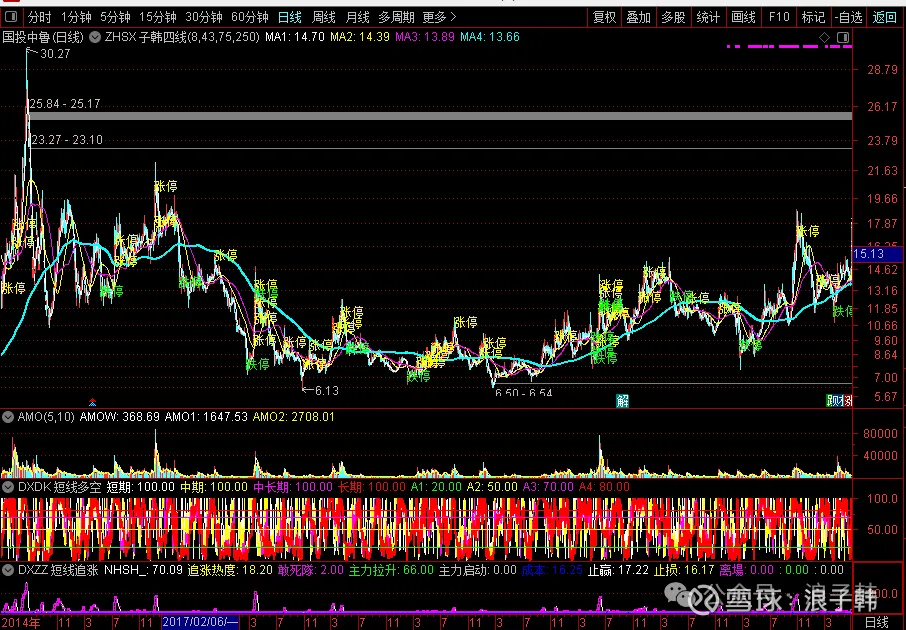This screenshot has width=906, height=630.
Task: Click the 23.27 - 23.10 gap label
Action: [67, 140]
